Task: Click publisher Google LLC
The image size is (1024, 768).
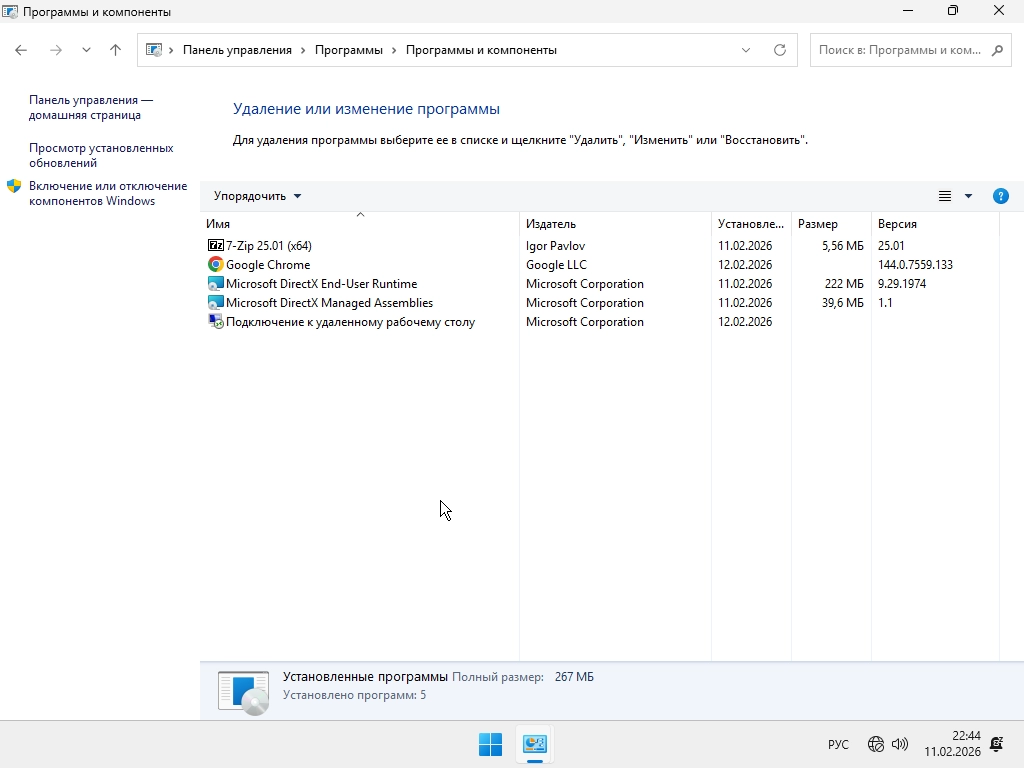Action: coord(556,264)
